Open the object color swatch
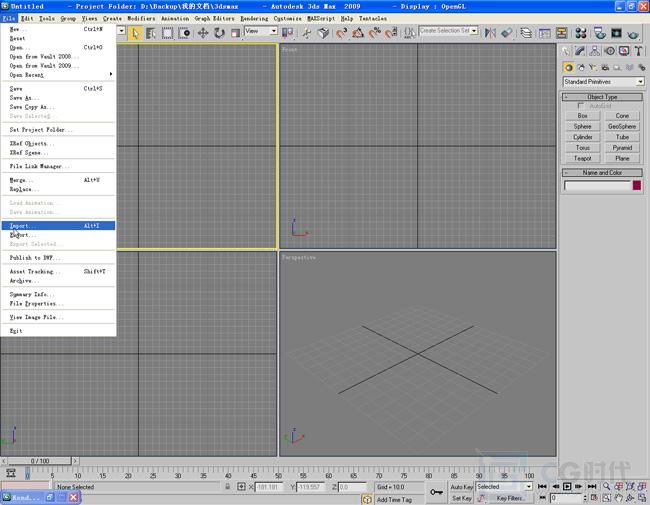 click(637, 185)
